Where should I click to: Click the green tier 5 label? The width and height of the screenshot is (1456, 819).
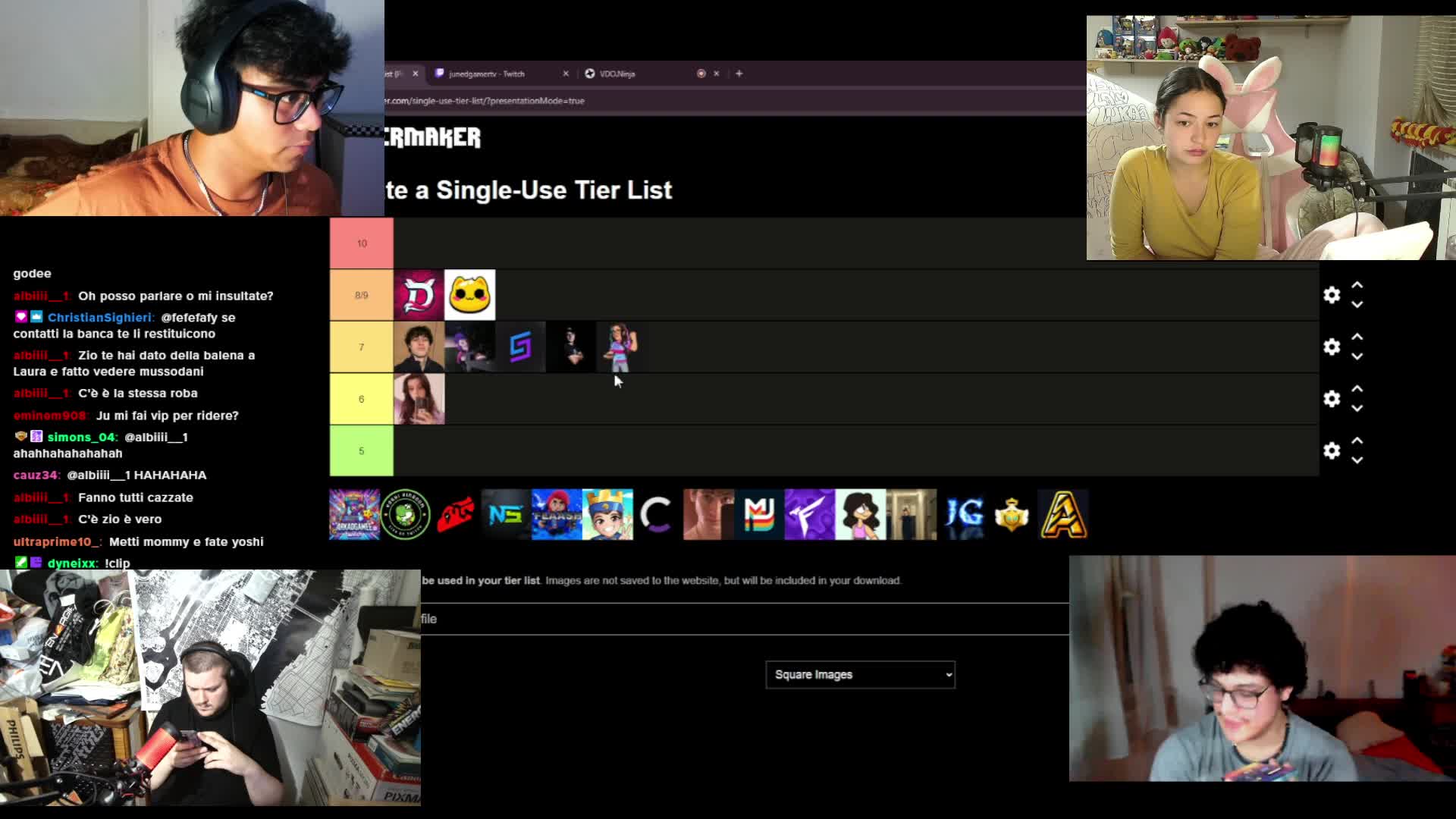pos(362,450)
